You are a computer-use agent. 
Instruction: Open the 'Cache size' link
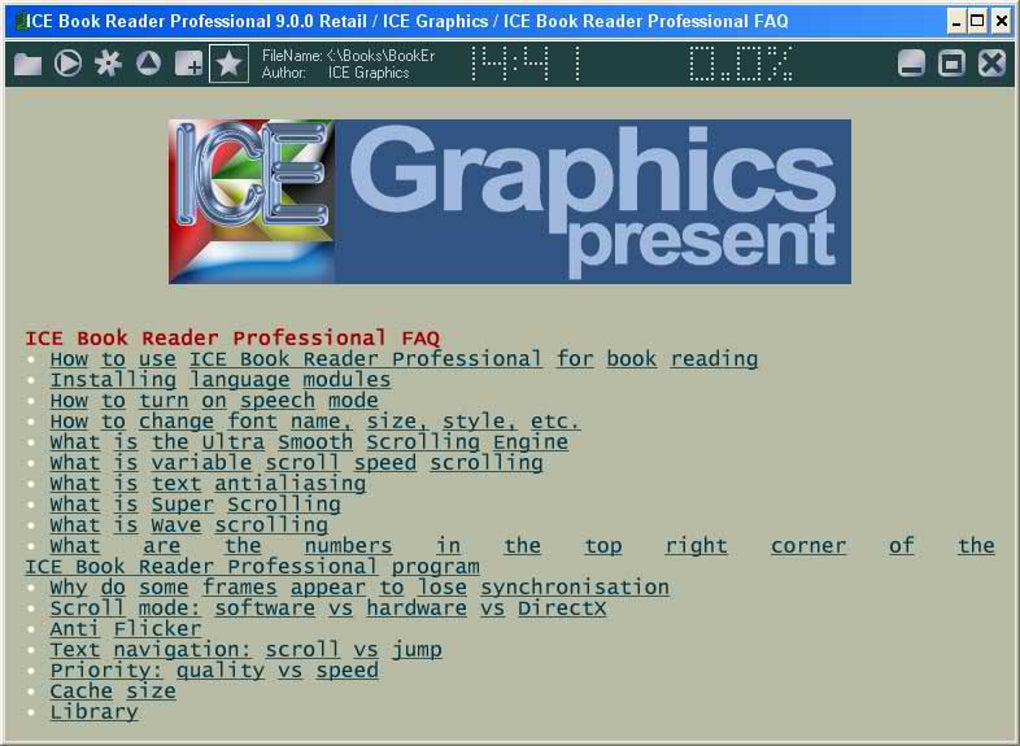113,691
